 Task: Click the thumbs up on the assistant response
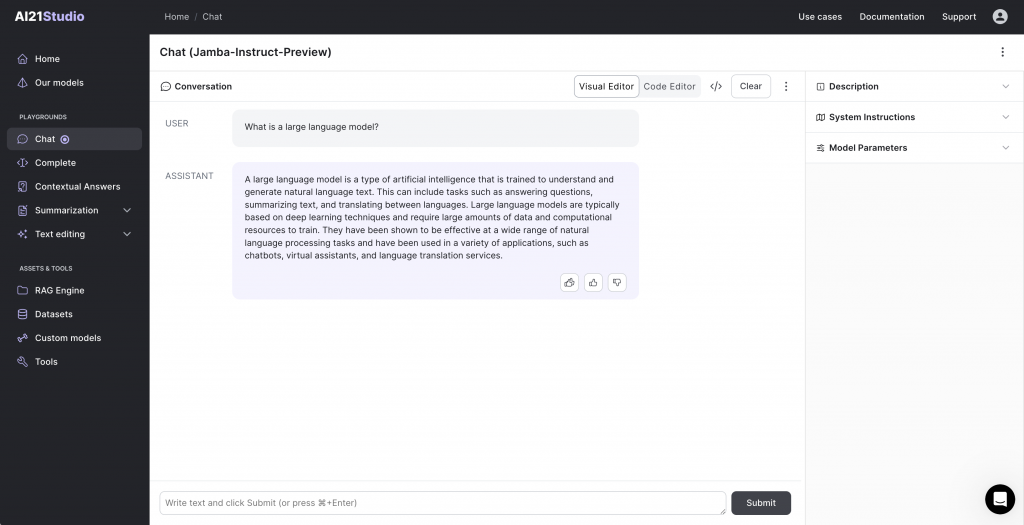tap(593, 283)
